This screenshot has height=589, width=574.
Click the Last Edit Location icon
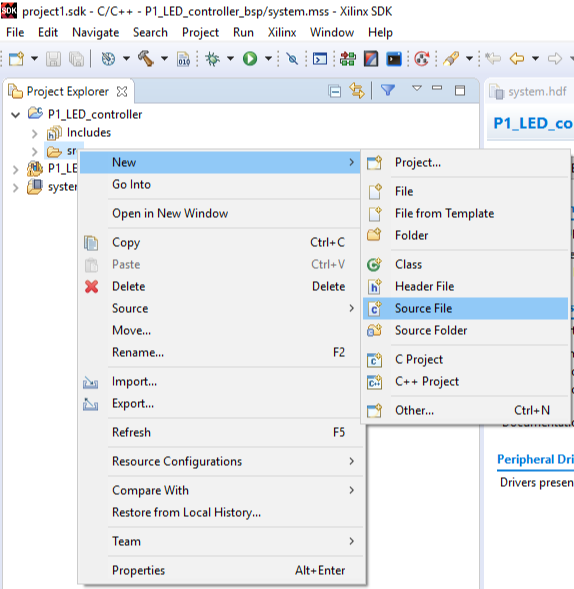(493, 59)
